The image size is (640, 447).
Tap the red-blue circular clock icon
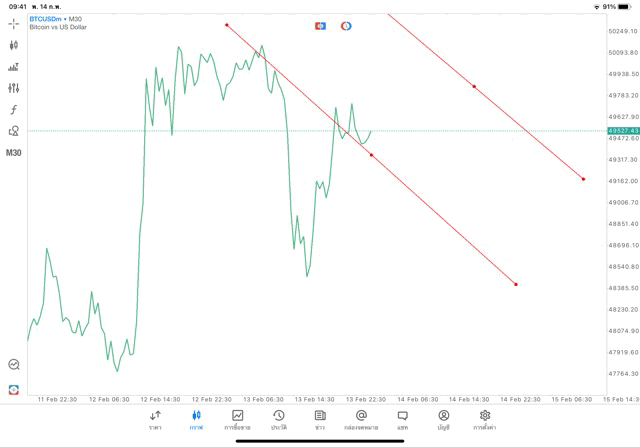(x=346, y=26)
